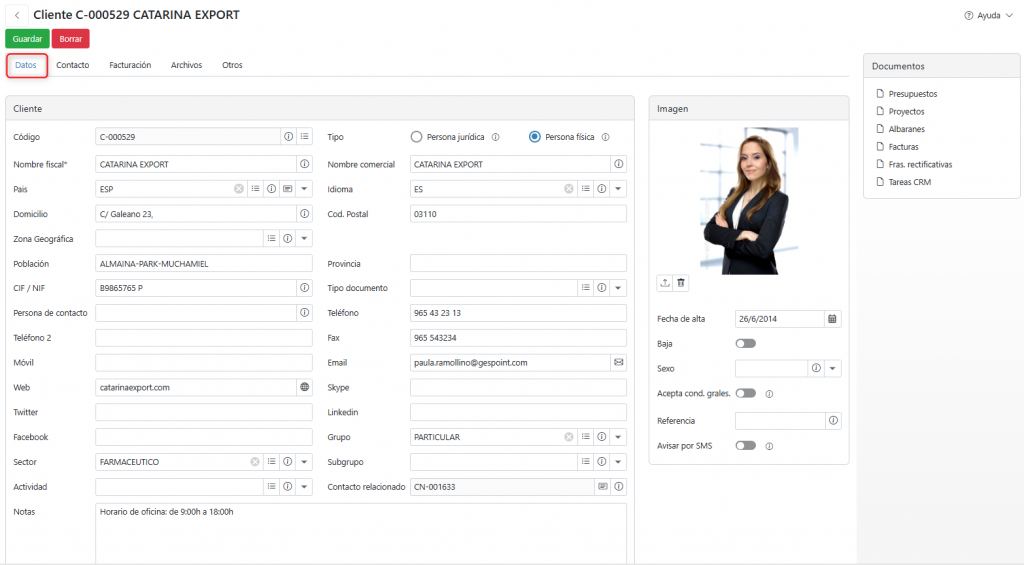The image size is (1024, 565).
Task: Clear the País field with the X icon
Action: tap(239, 188)
